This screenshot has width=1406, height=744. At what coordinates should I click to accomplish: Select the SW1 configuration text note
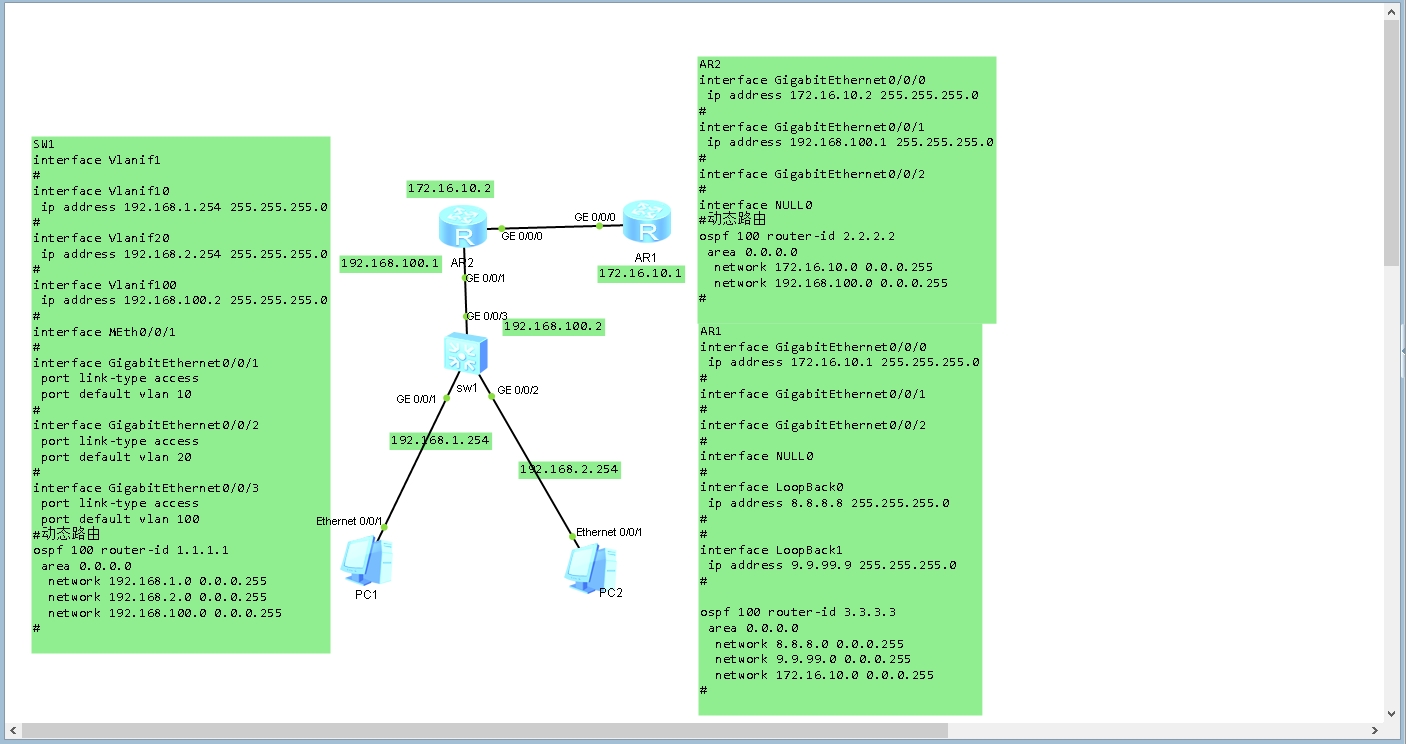coord(180,395)
